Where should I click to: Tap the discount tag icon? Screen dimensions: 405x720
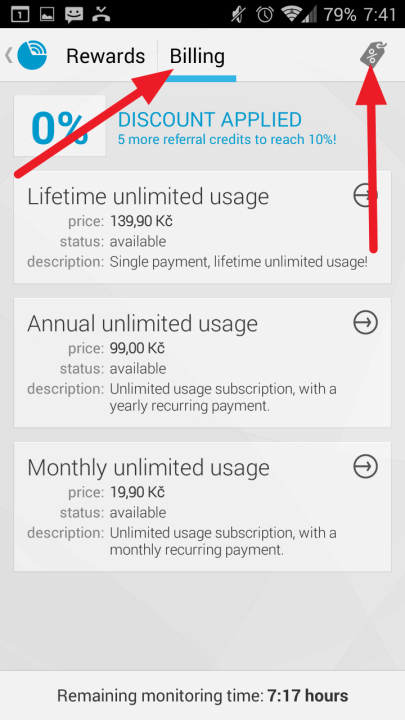tap(373, 54)
